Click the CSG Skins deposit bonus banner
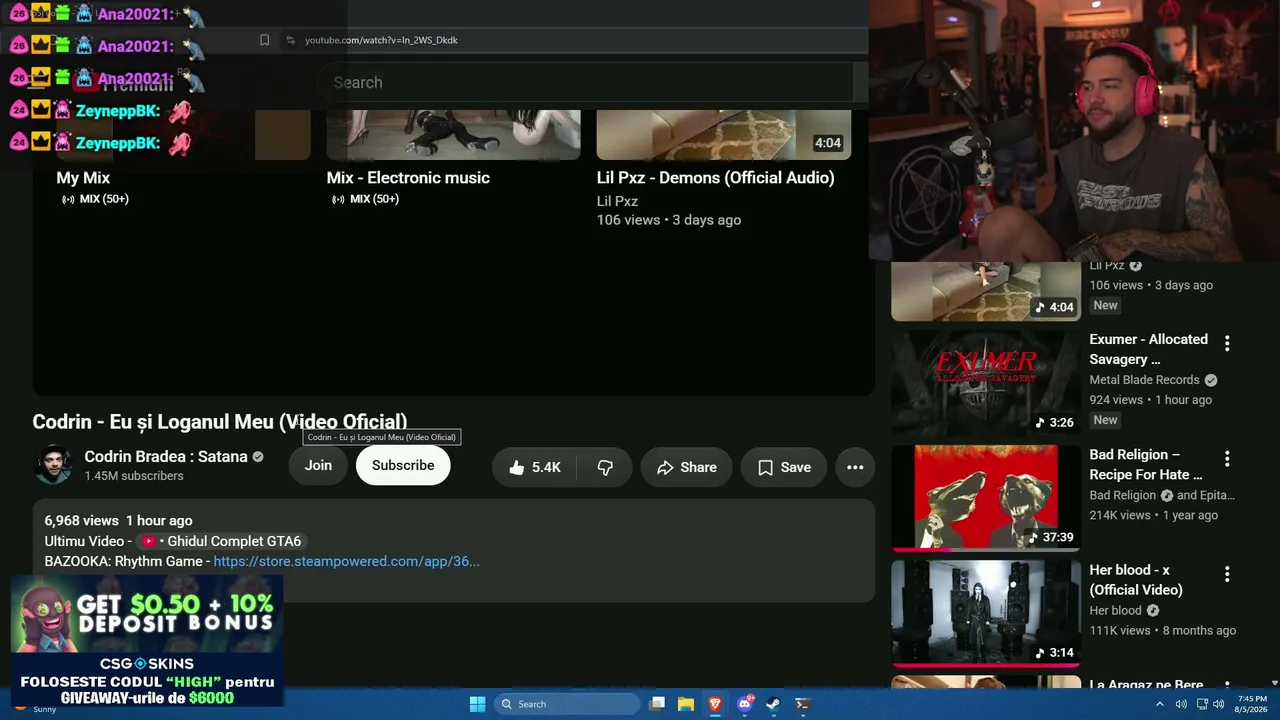This screenshot has width=1280, height=720. 147,641
